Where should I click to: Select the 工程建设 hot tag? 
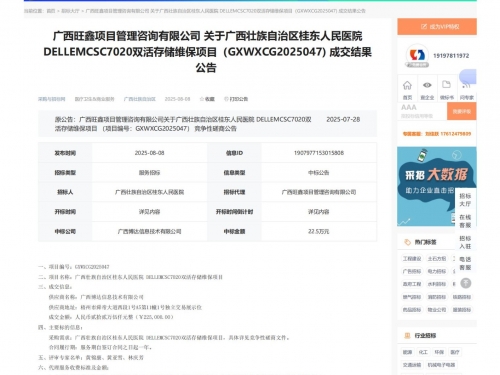pyautogui.click(x=412, y=259)
